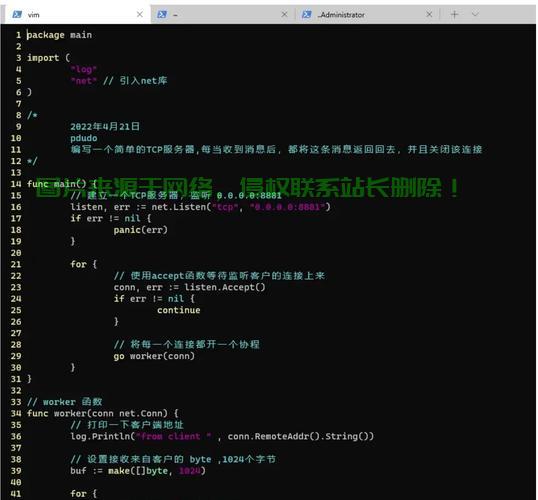Click the continue keyword on line 25
Image resolution: width=538 pixels, height=500 pixels.
point(179,310)
